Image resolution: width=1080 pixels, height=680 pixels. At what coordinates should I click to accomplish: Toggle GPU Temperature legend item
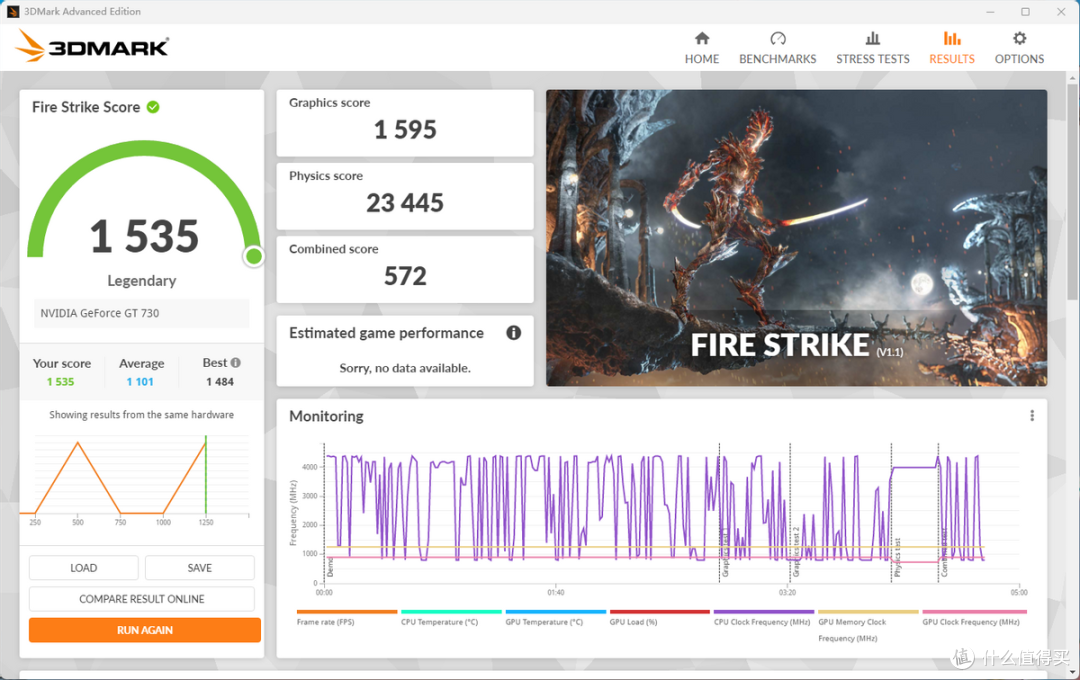(x=555, y=617)
